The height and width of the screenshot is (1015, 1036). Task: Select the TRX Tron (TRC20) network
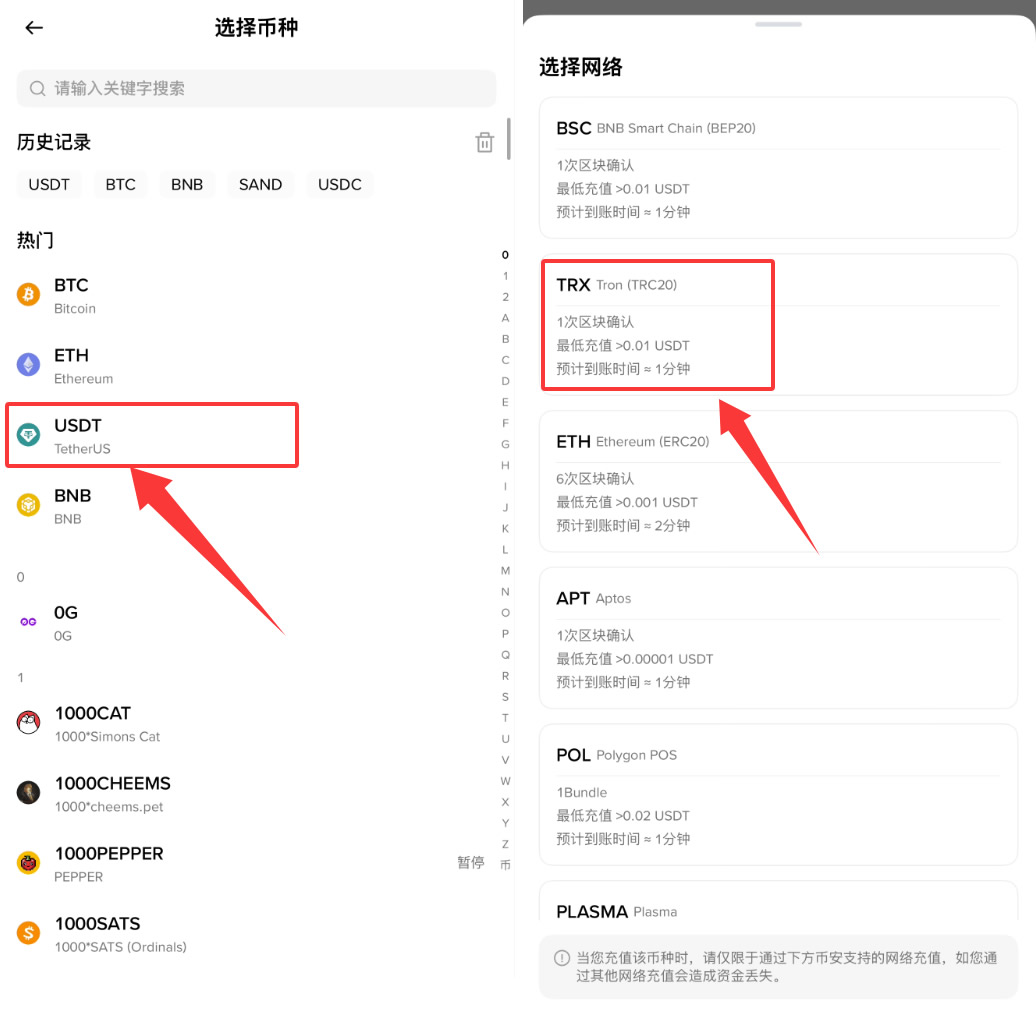(x=657, y=324)
